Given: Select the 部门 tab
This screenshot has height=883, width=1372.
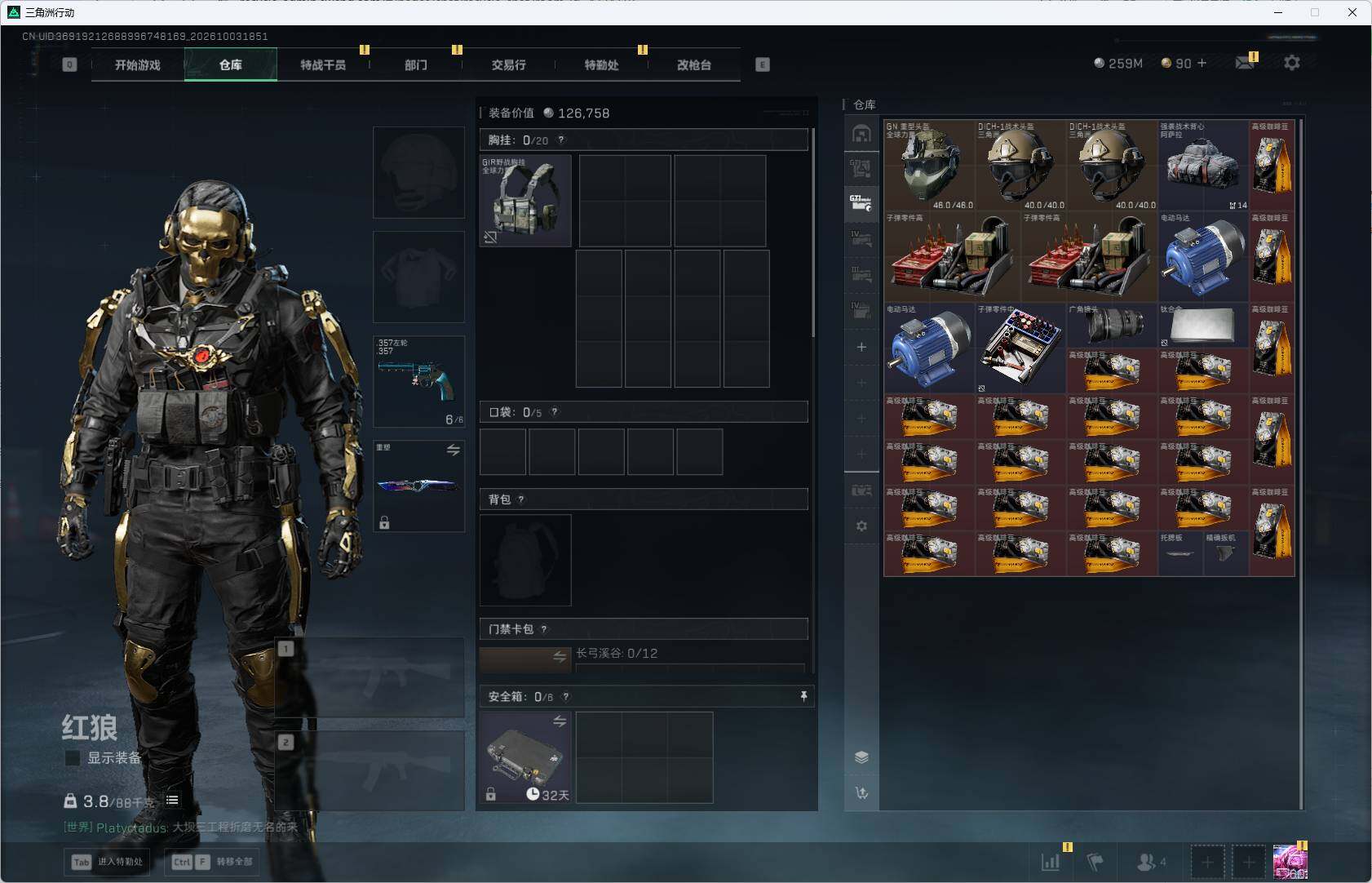Looking at the screenshot, I should click(x=416, y=64).
